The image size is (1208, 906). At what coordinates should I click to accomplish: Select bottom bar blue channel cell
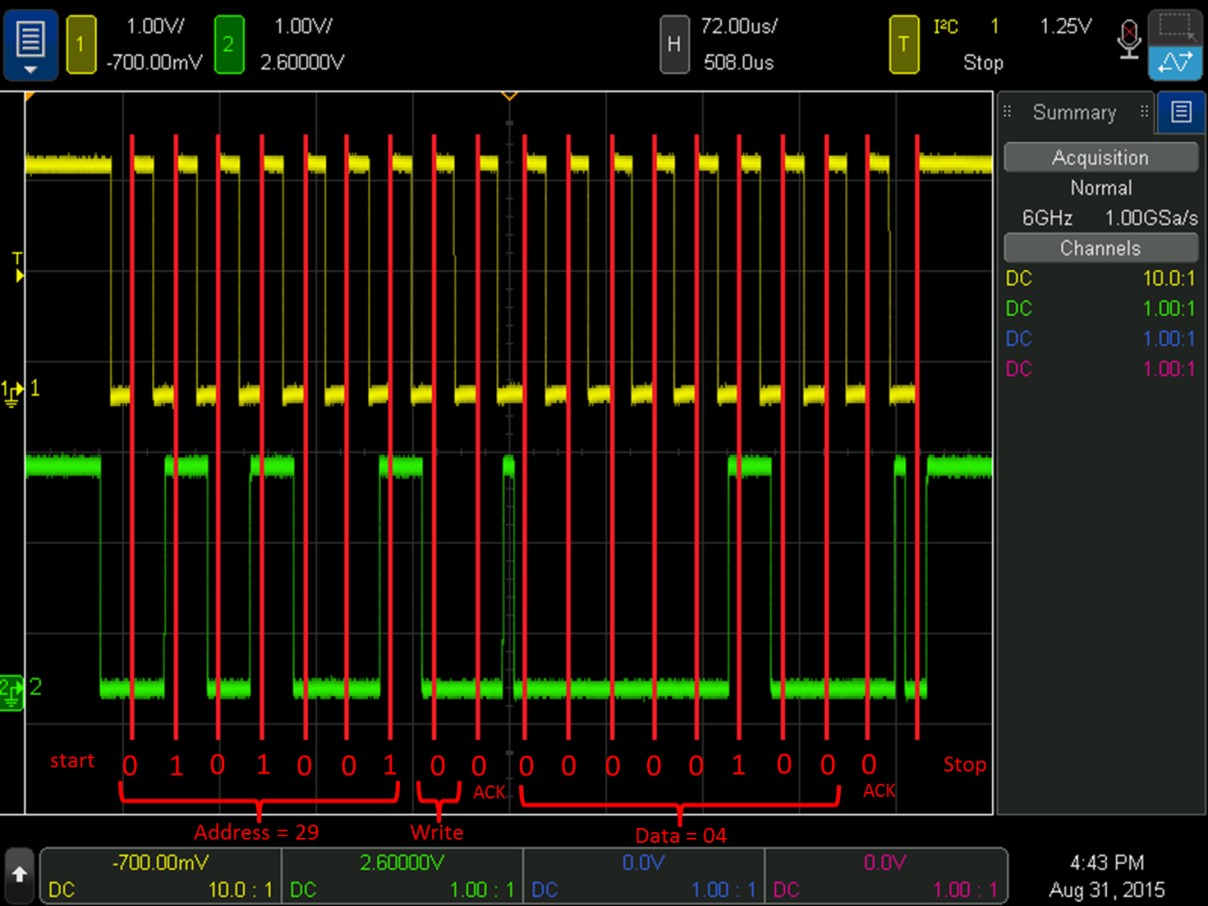click(x=643, y=875)
